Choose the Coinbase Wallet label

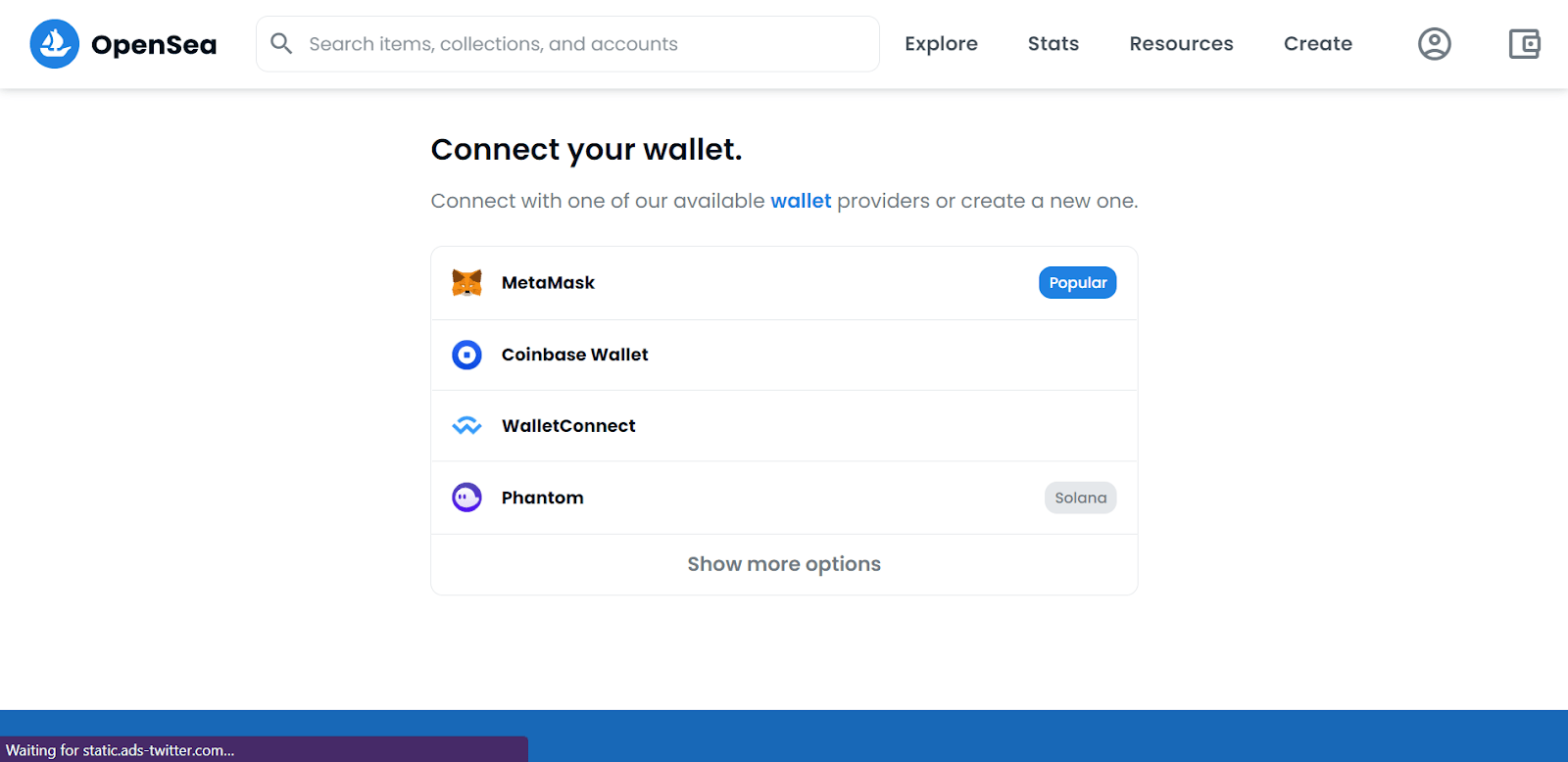(574, 355)
